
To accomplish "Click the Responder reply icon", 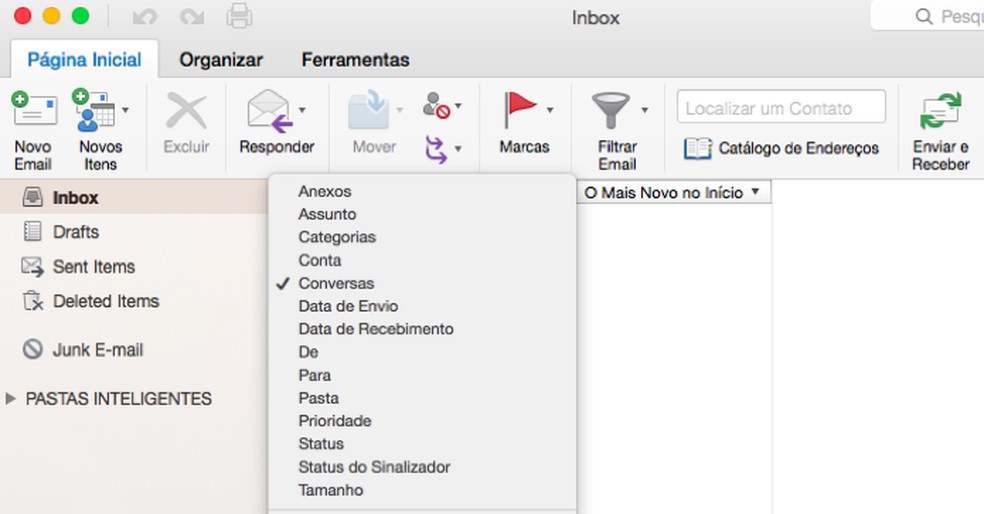I will (x=270, y=111).
